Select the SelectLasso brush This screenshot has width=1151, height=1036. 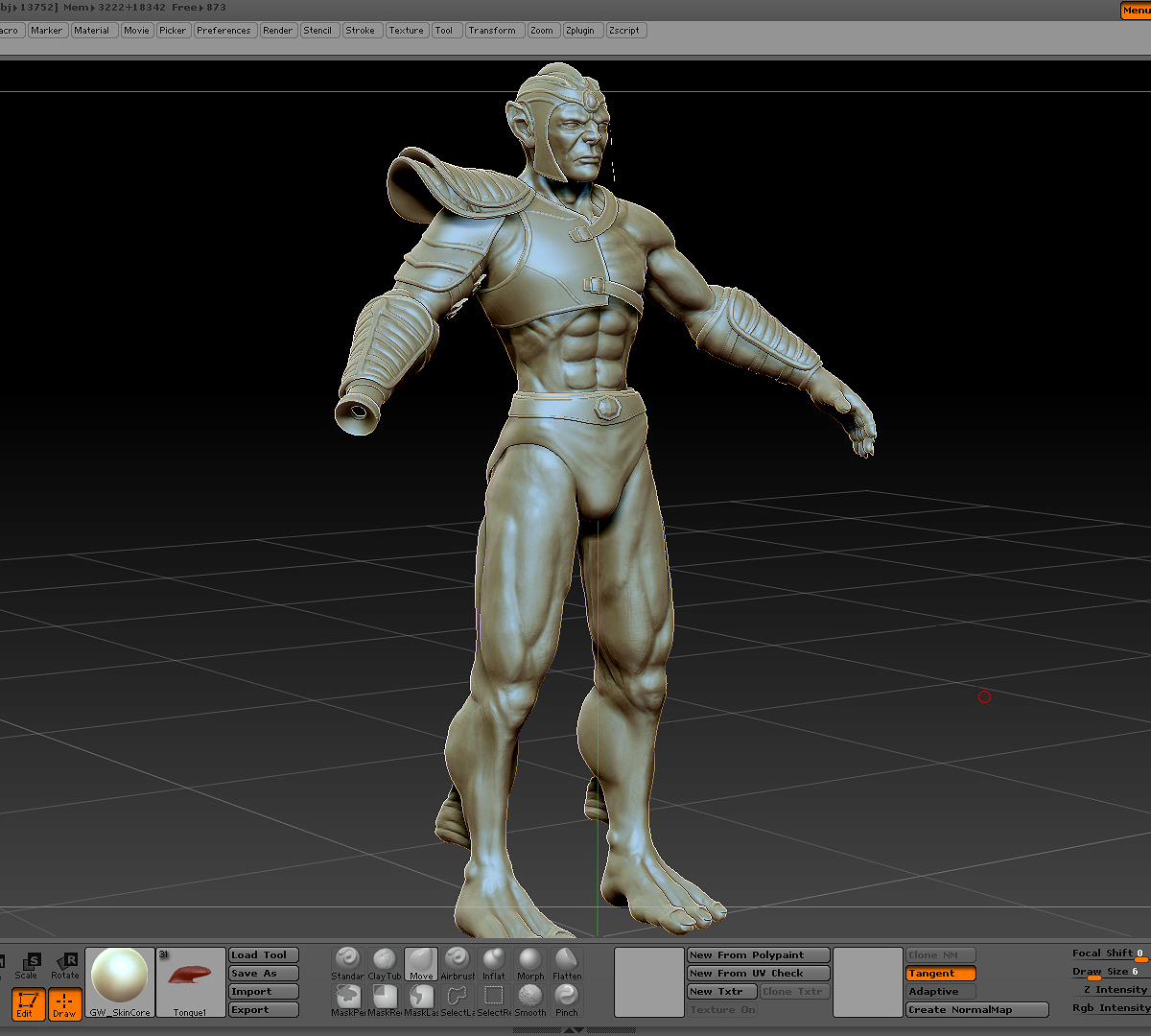coord(458,1001)
